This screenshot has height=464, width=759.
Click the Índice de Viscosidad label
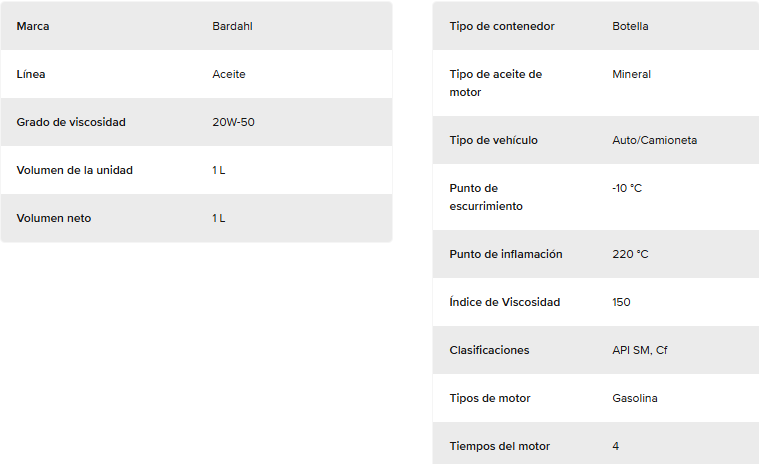[x=504, y=302]
